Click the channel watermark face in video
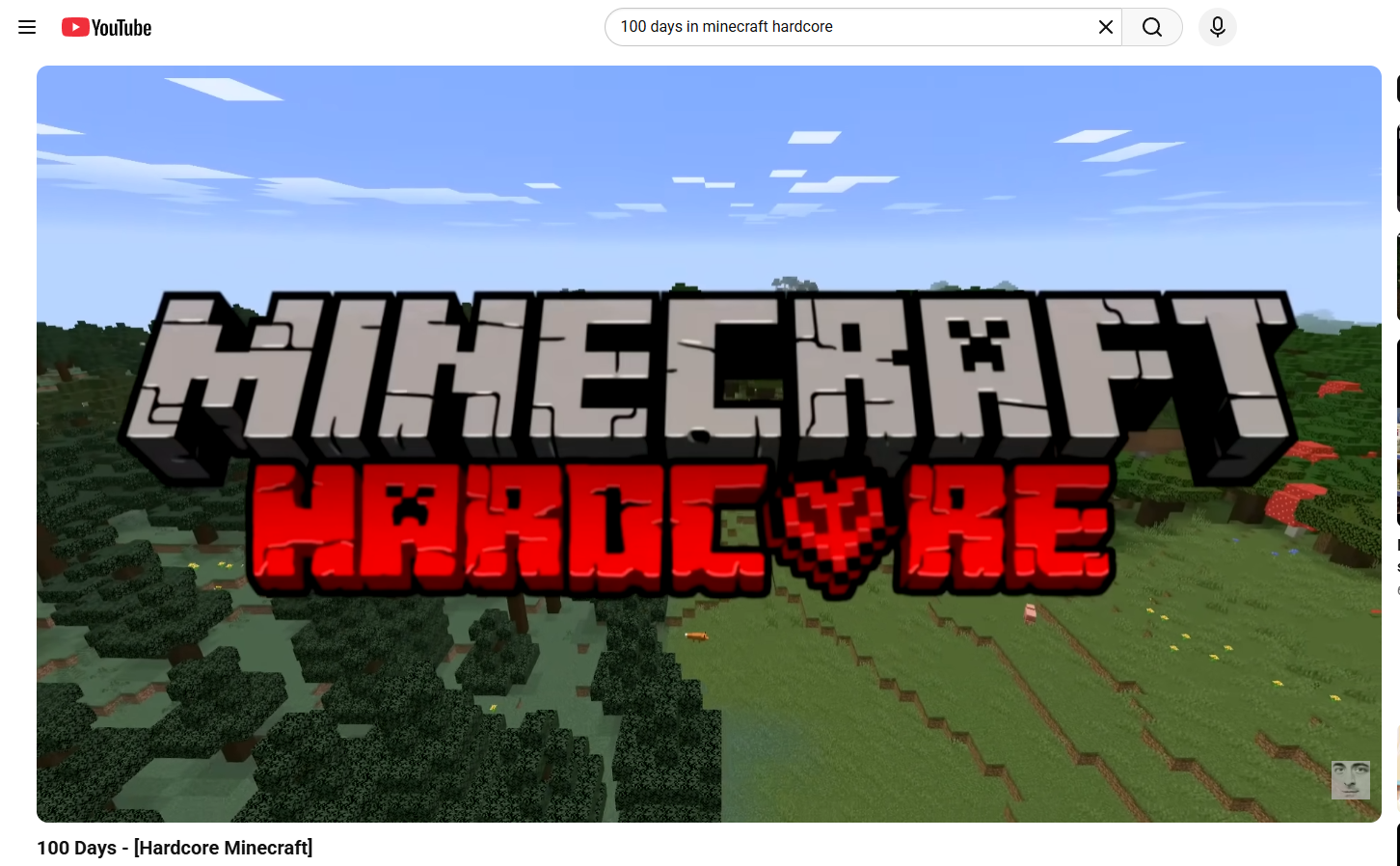Image resolution: width=1400 pixels, height=866 pixels. [1350, 780]
